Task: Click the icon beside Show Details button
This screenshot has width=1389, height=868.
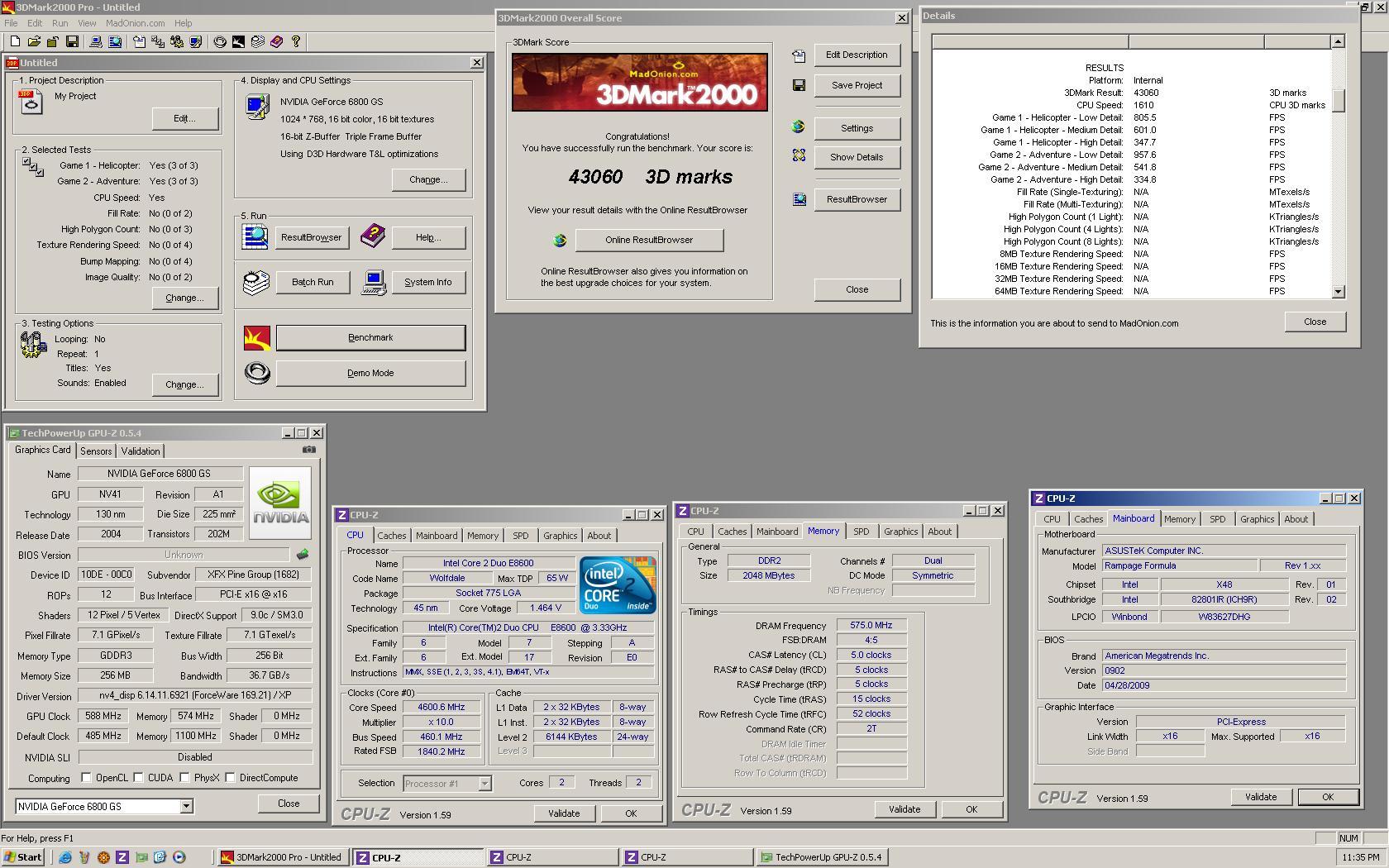Action: click(799, 155)
